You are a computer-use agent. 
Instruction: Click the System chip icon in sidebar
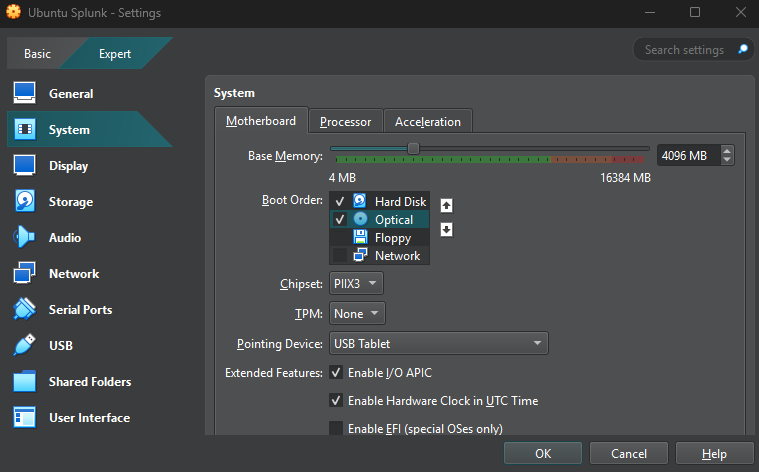[x=24, y=129]
